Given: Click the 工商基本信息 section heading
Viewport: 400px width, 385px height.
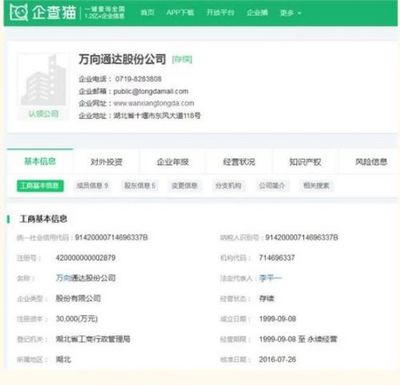Looking at the screenshot, I should click(x=43, y=219).
